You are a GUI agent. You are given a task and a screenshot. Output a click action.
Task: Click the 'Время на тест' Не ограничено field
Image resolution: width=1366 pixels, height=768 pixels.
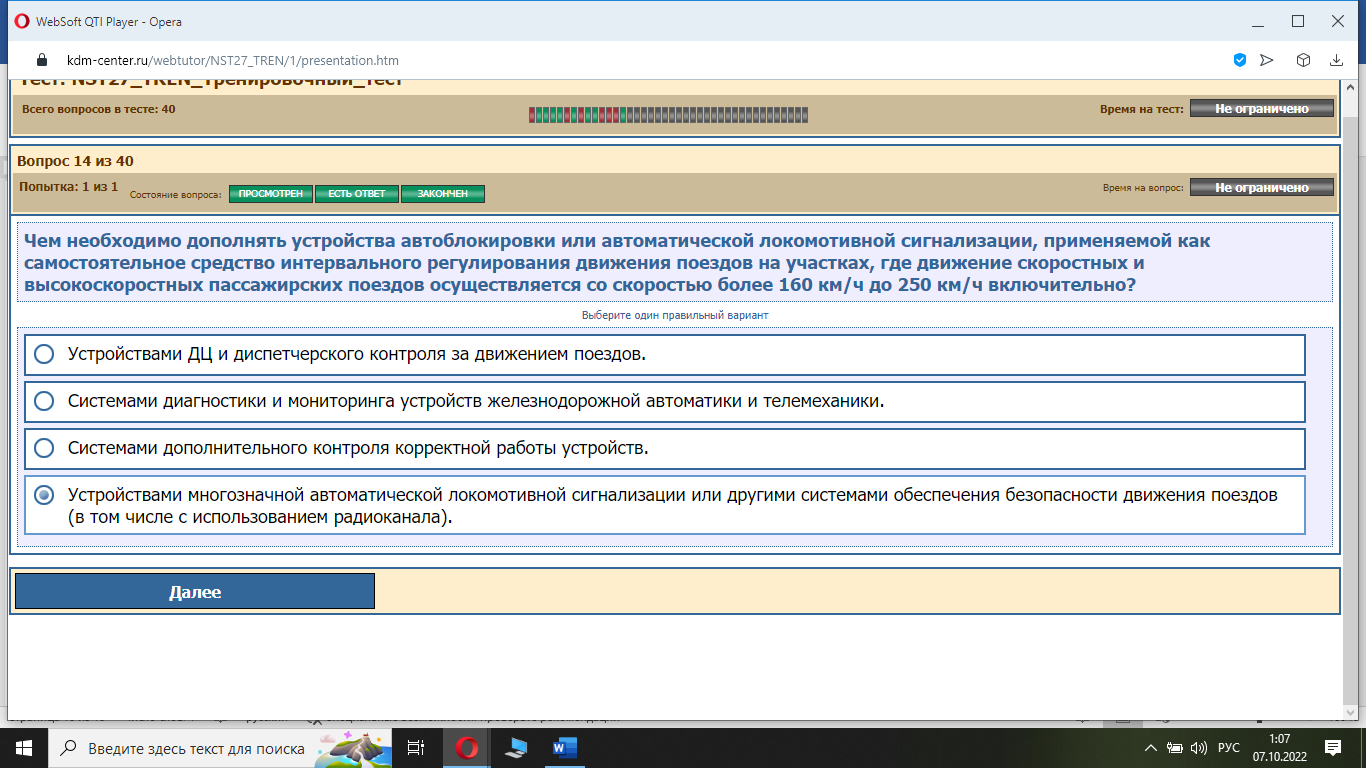[1262, 109]
